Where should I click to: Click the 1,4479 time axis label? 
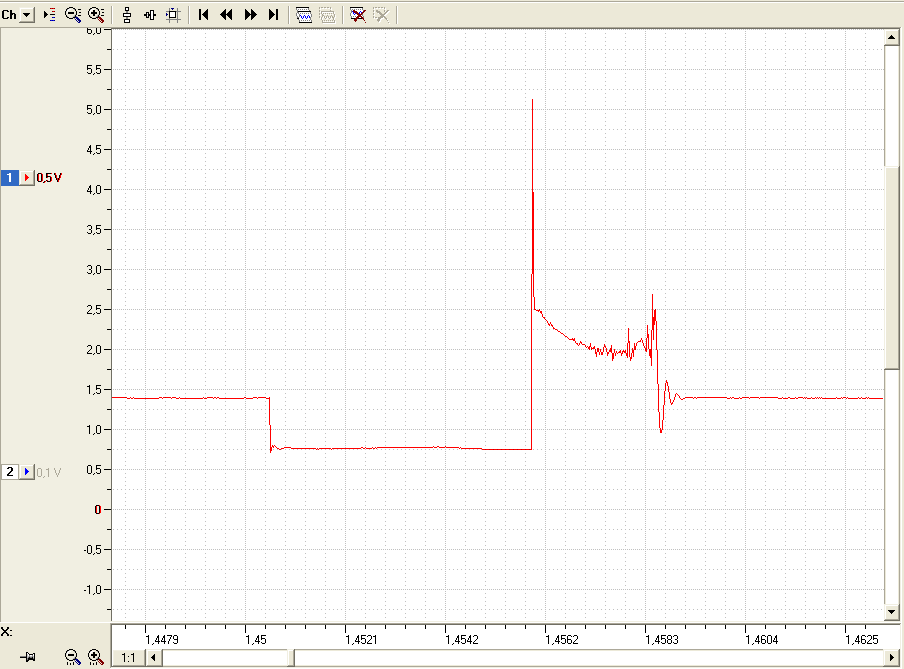162,640
